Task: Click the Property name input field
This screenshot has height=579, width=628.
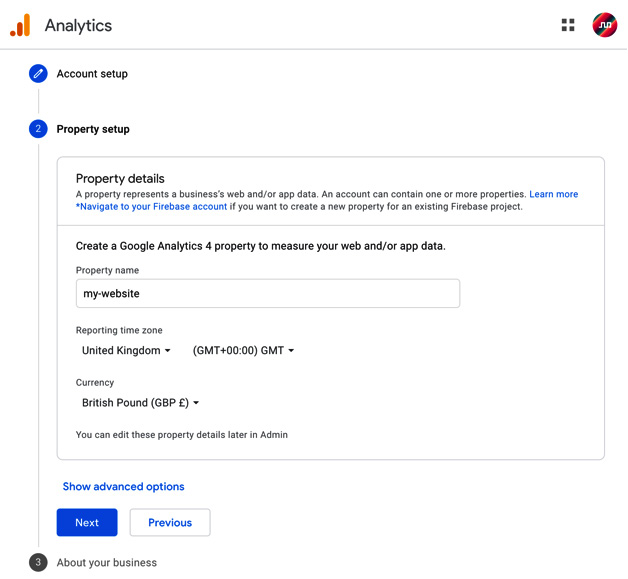Action: 268,294
